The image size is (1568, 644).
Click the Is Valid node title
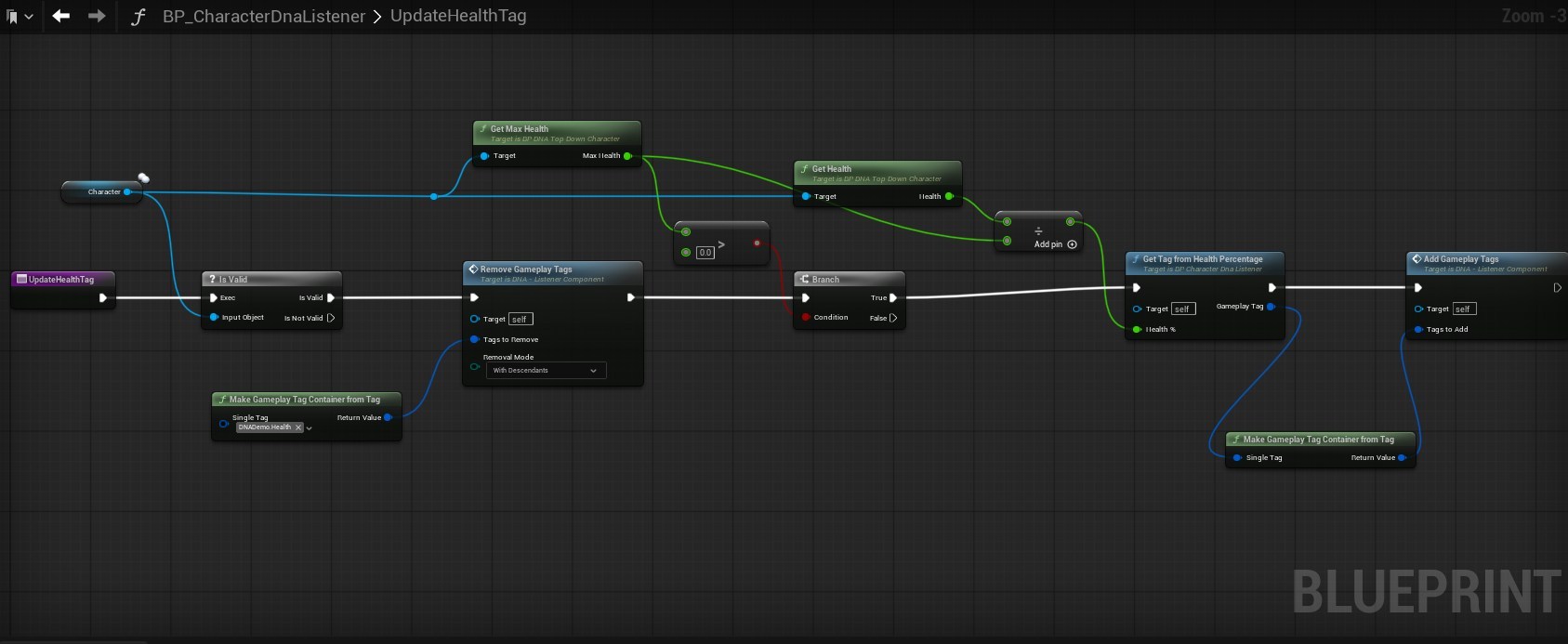233,280
